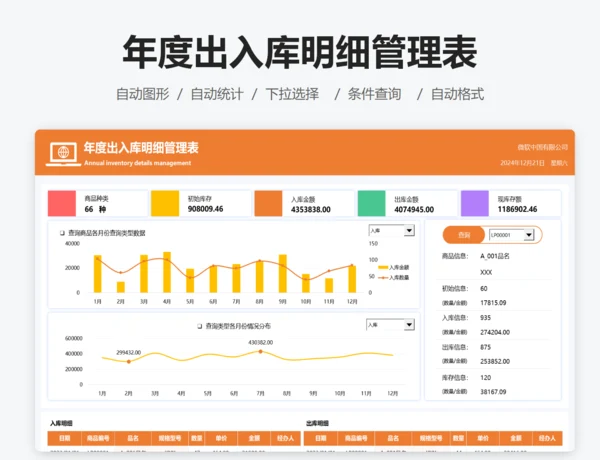This screenshot has height=460, width=600.
Task: Click the 入库数量 legend entry
Action: click(394, 277)
